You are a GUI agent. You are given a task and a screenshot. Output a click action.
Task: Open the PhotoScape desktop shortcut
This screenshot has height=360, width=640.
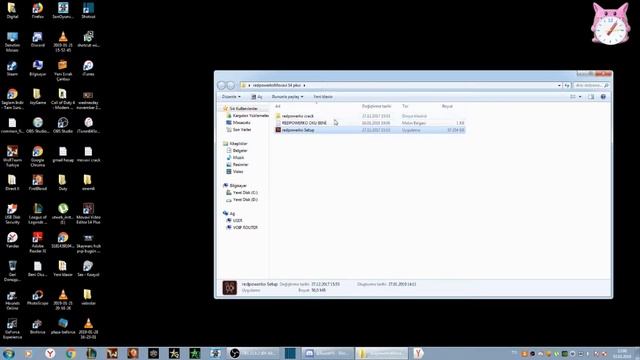(x=38, y=297)
